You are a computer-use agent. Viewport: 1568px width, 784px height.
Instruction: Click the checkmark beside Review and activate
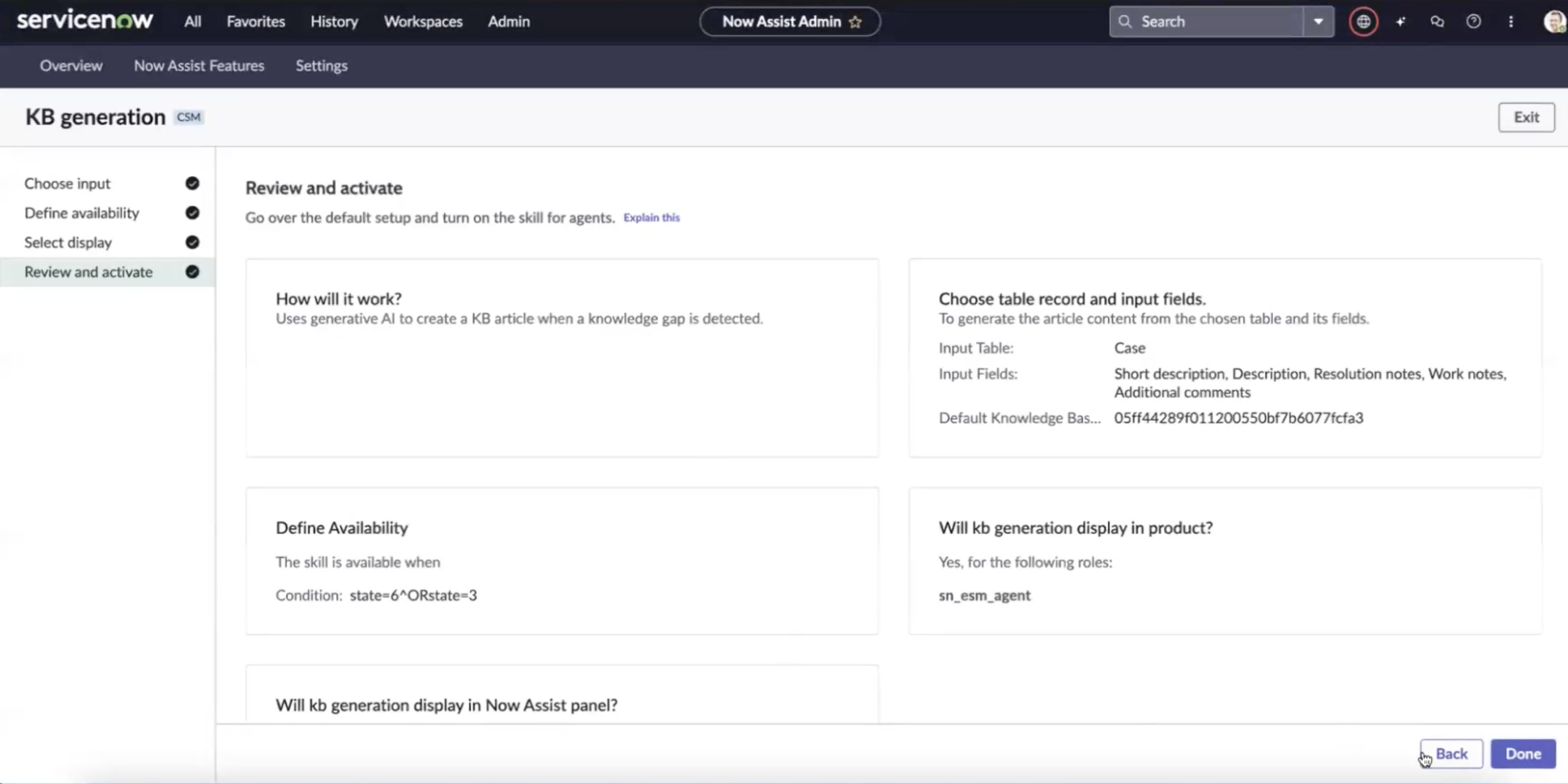tap(192, 271)
